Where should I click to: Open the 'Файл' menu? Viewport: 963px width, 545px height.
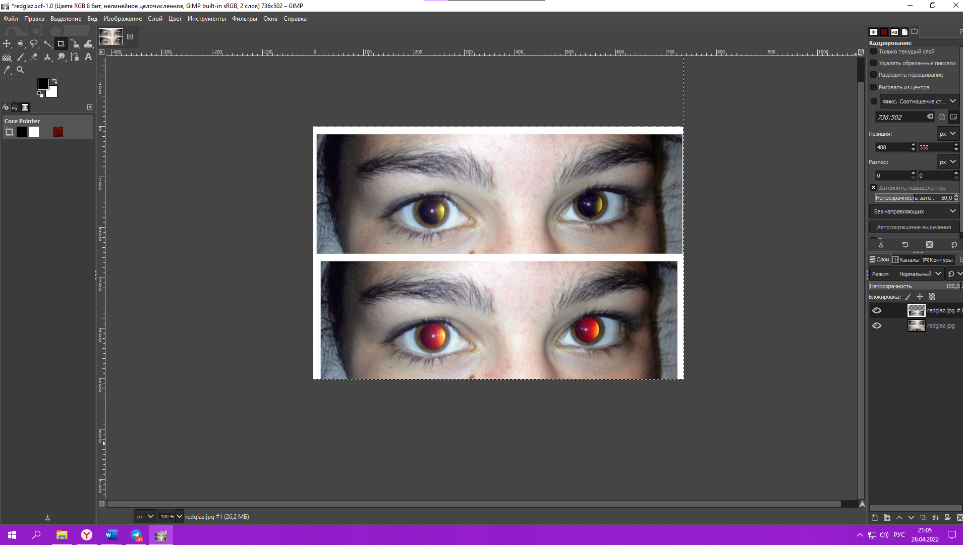coord(11,19)
